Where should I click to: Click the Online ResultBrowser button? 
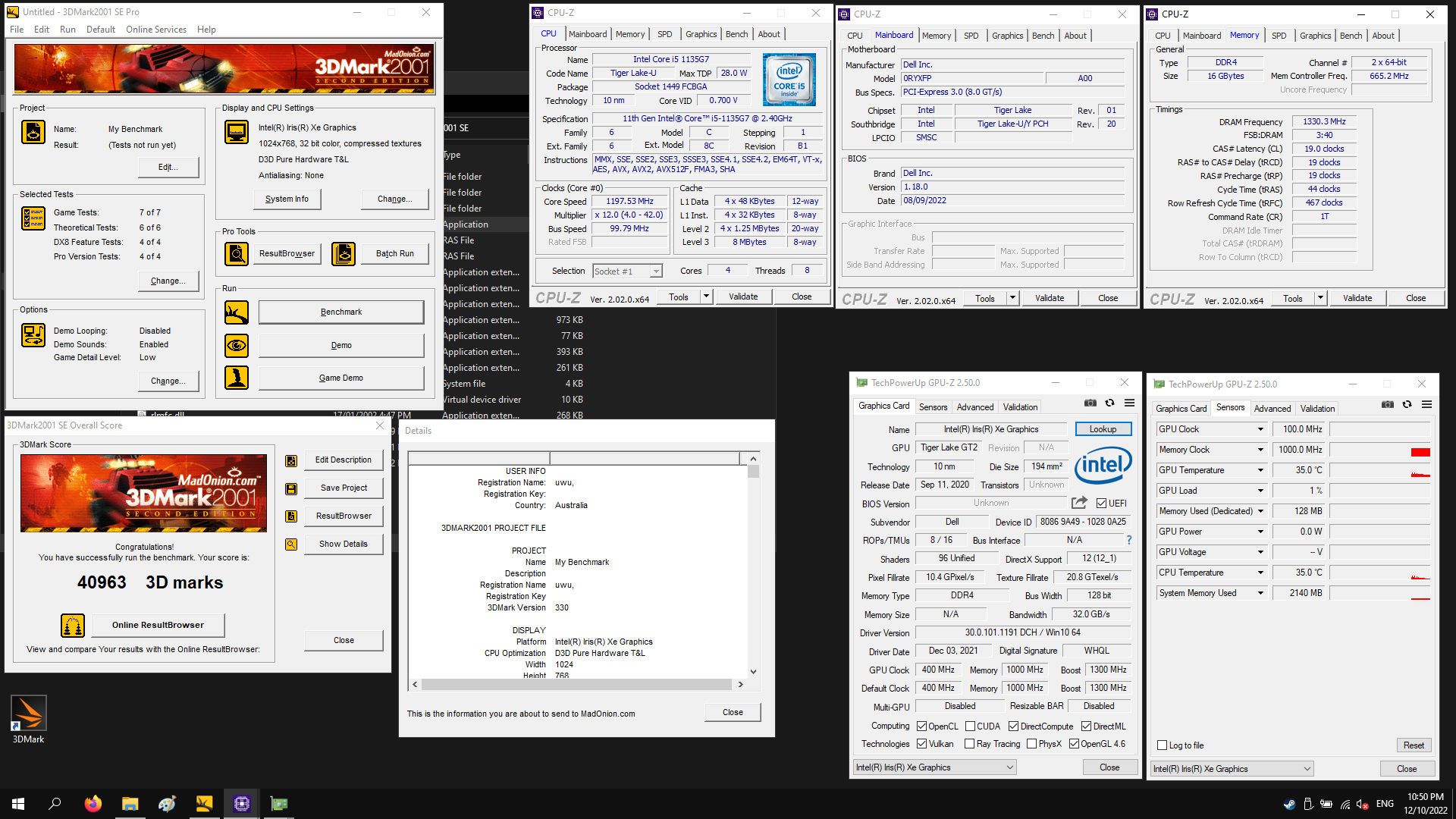click(x=158, y=626)
